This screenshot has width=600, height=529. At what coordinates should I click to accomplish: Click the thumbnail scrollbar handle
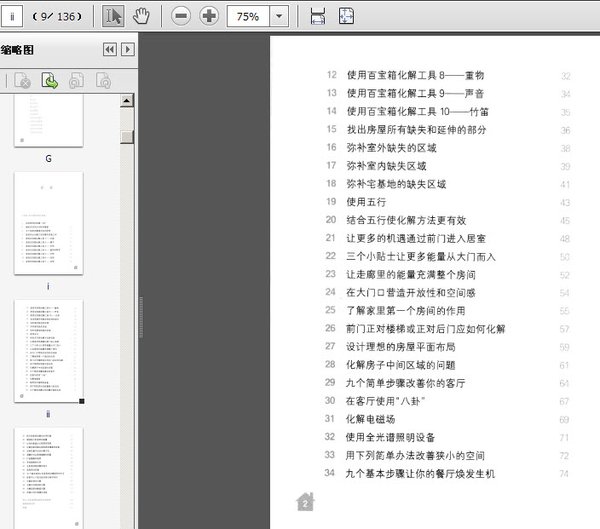pyautogui.click(x=127, y=137)
